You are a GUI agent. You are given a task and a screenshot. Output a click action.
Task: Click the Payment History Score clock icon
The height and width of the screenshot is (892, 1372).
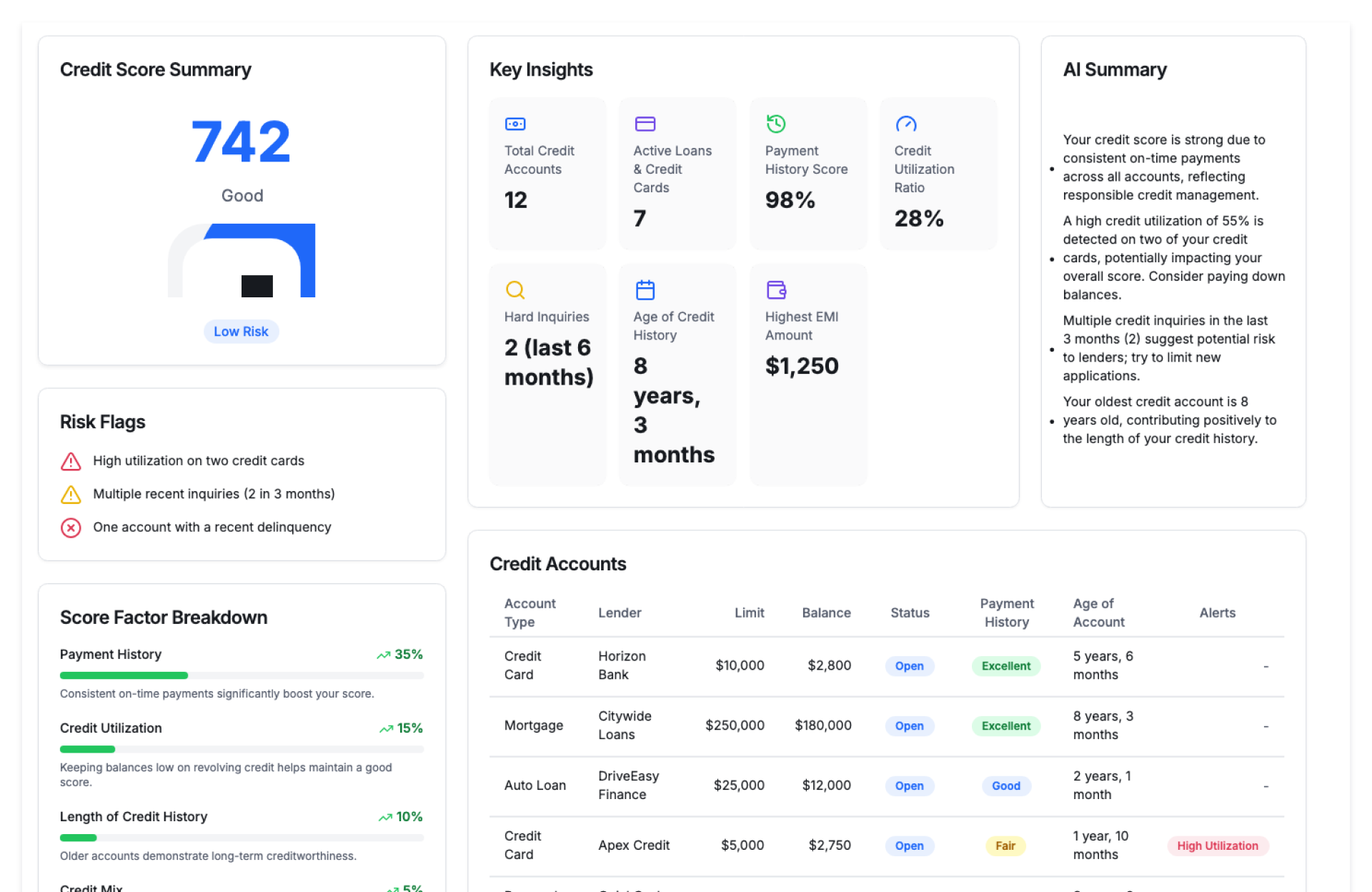pos(775,124)
